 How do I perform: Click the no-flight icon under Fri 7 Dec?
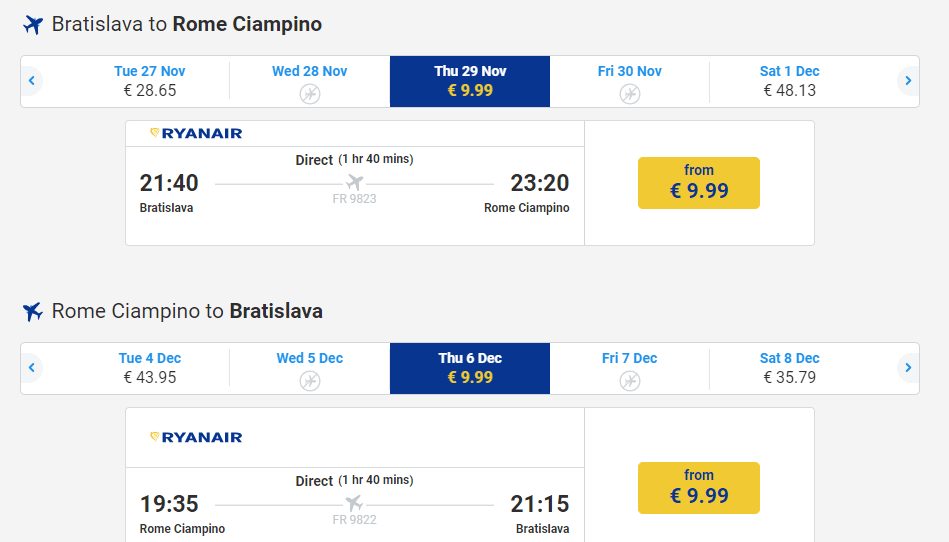tap(629, 381)
